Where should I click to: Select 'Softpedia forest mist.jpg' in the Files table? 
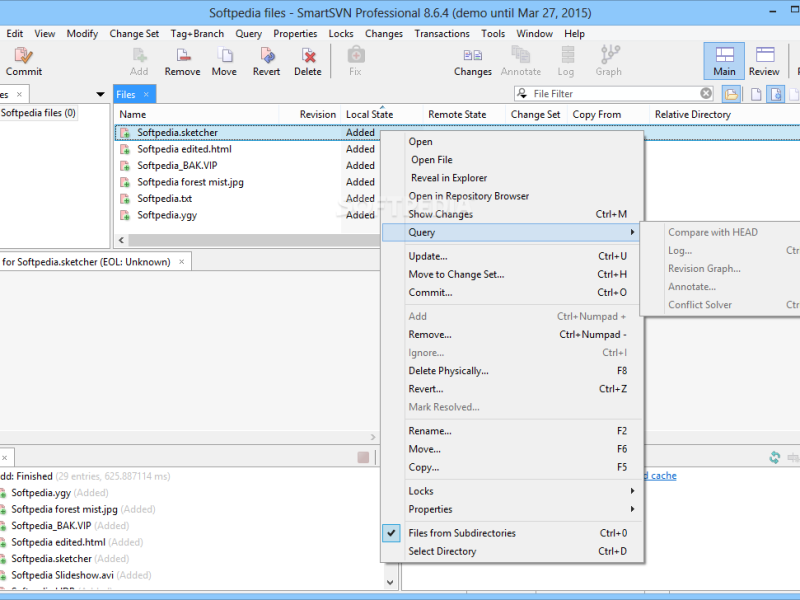190,182
